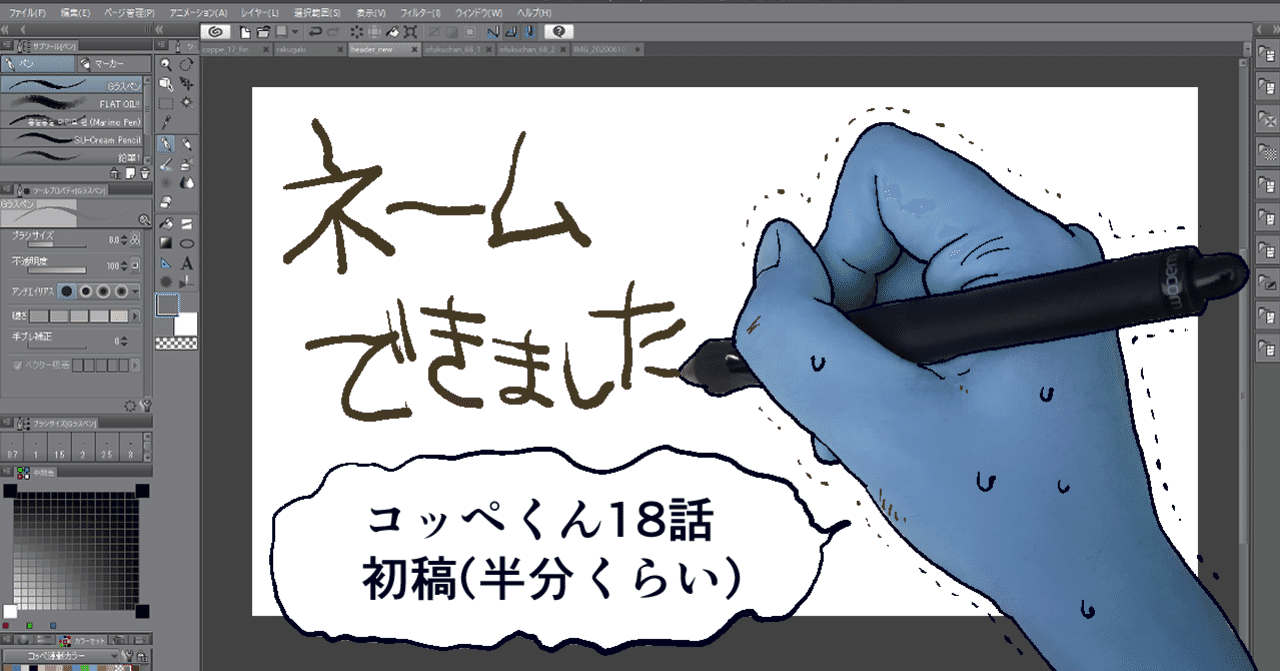
Task: Open the Clip Studio launcher icon
Action: pos(215,32)
